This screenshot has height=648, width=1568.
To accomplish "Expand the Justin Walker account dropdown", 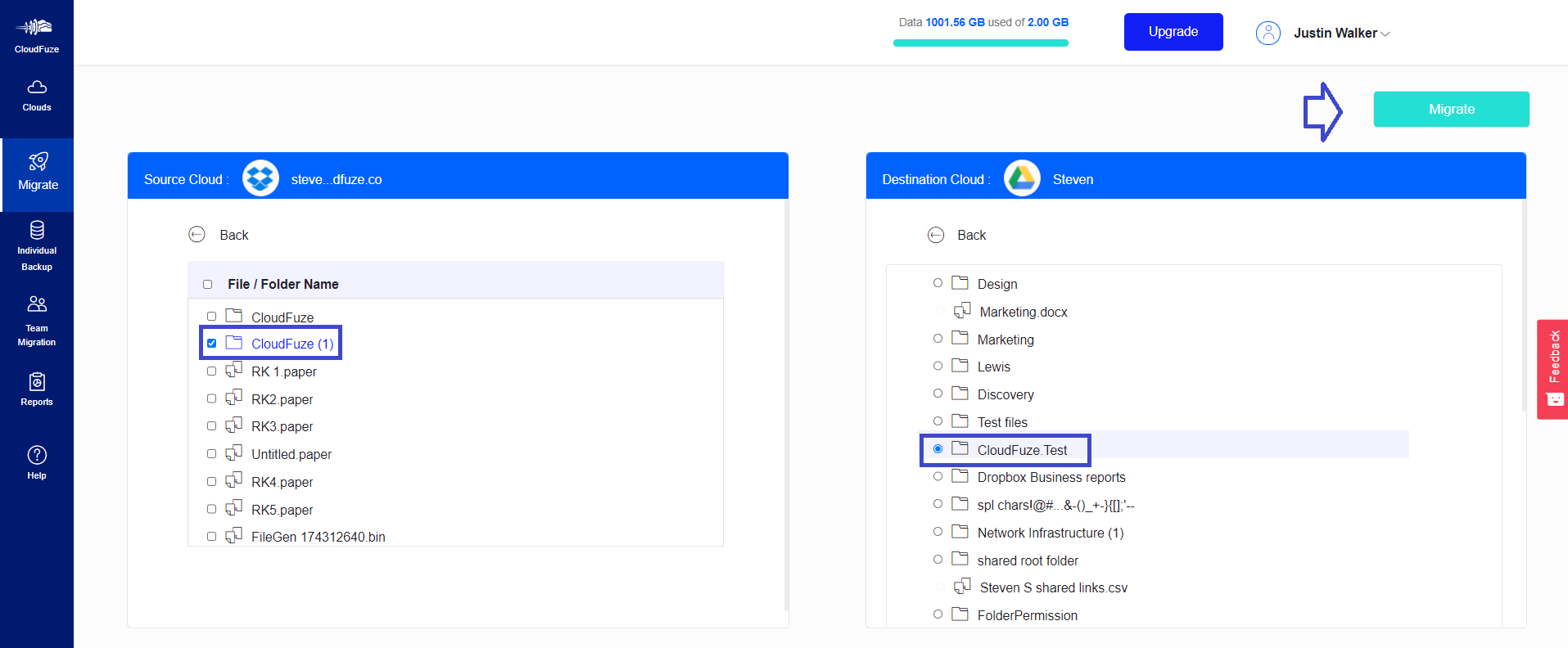I will click(1341, 34).
